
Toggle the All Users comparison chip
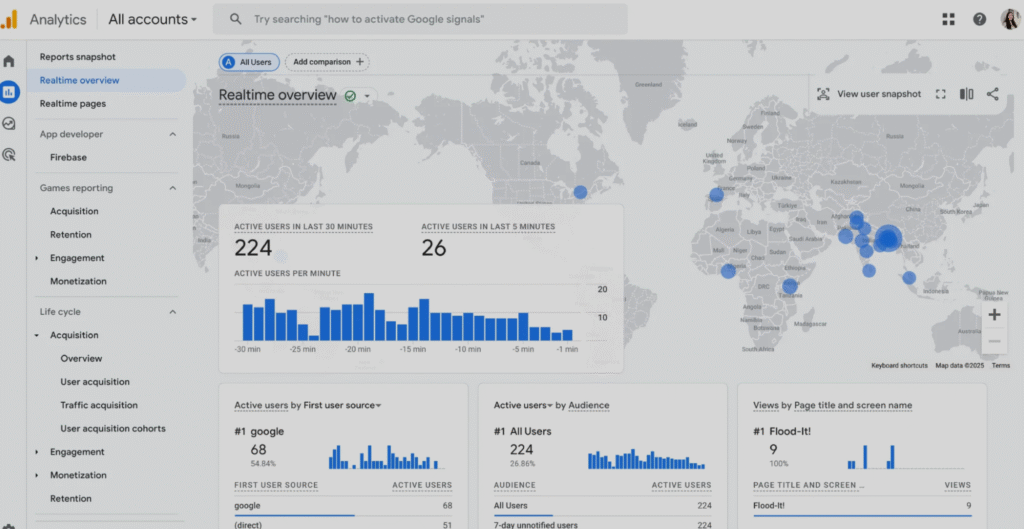point(250,62)
